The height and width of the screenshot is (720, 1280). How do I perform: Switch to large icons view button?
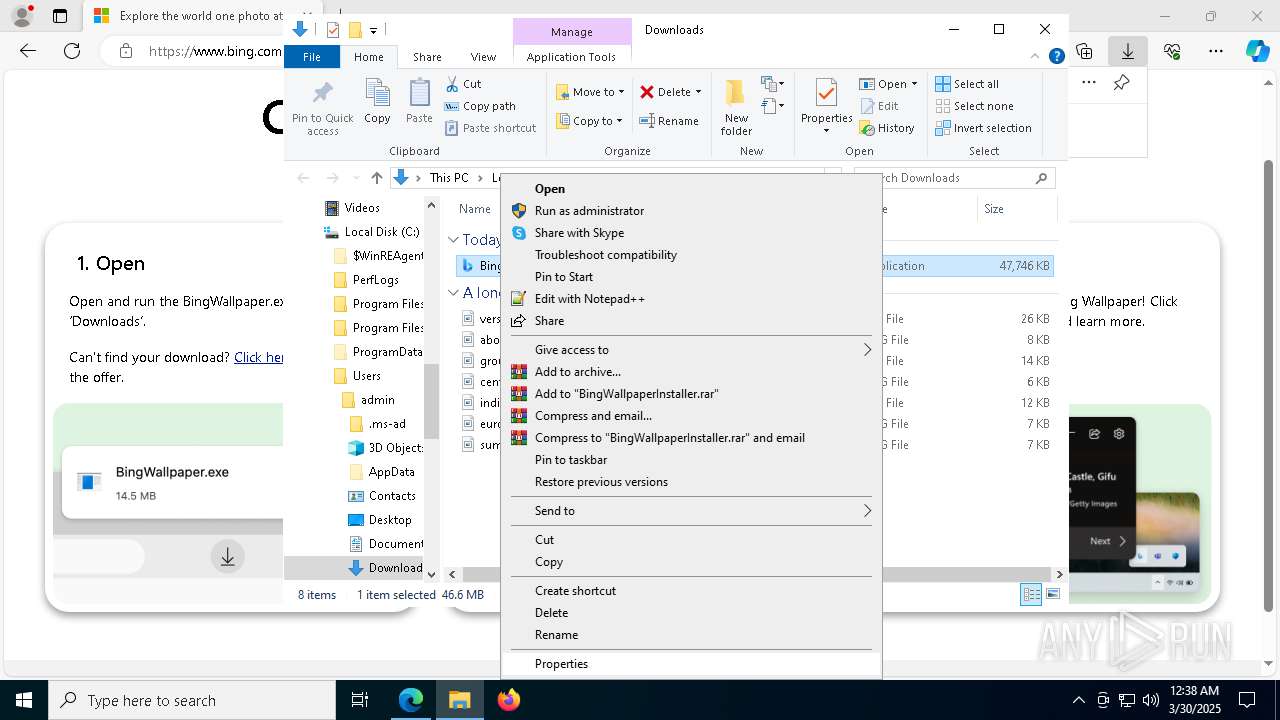pos(1053,594)
